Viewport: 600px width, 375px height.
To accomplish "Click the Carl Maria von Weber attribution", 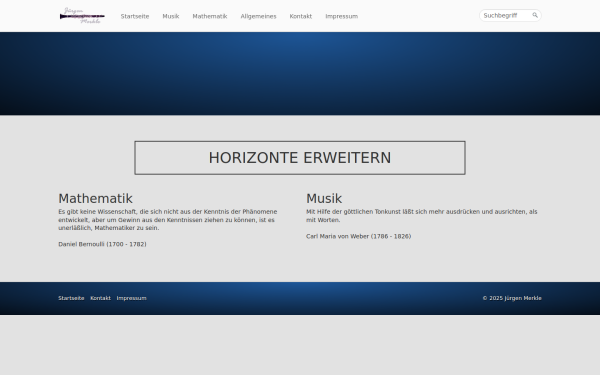I will click(359, 236).
